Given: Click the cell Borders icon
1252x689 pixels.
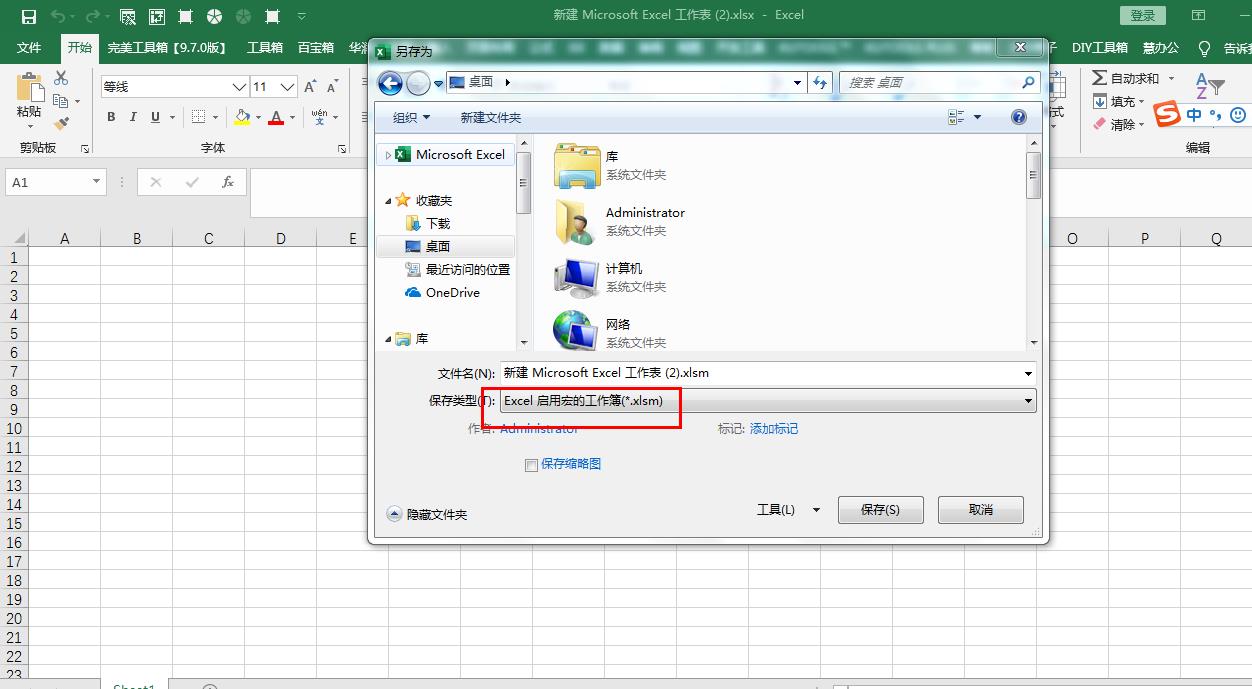Looking at the screenshot, I should click(198, 117).
